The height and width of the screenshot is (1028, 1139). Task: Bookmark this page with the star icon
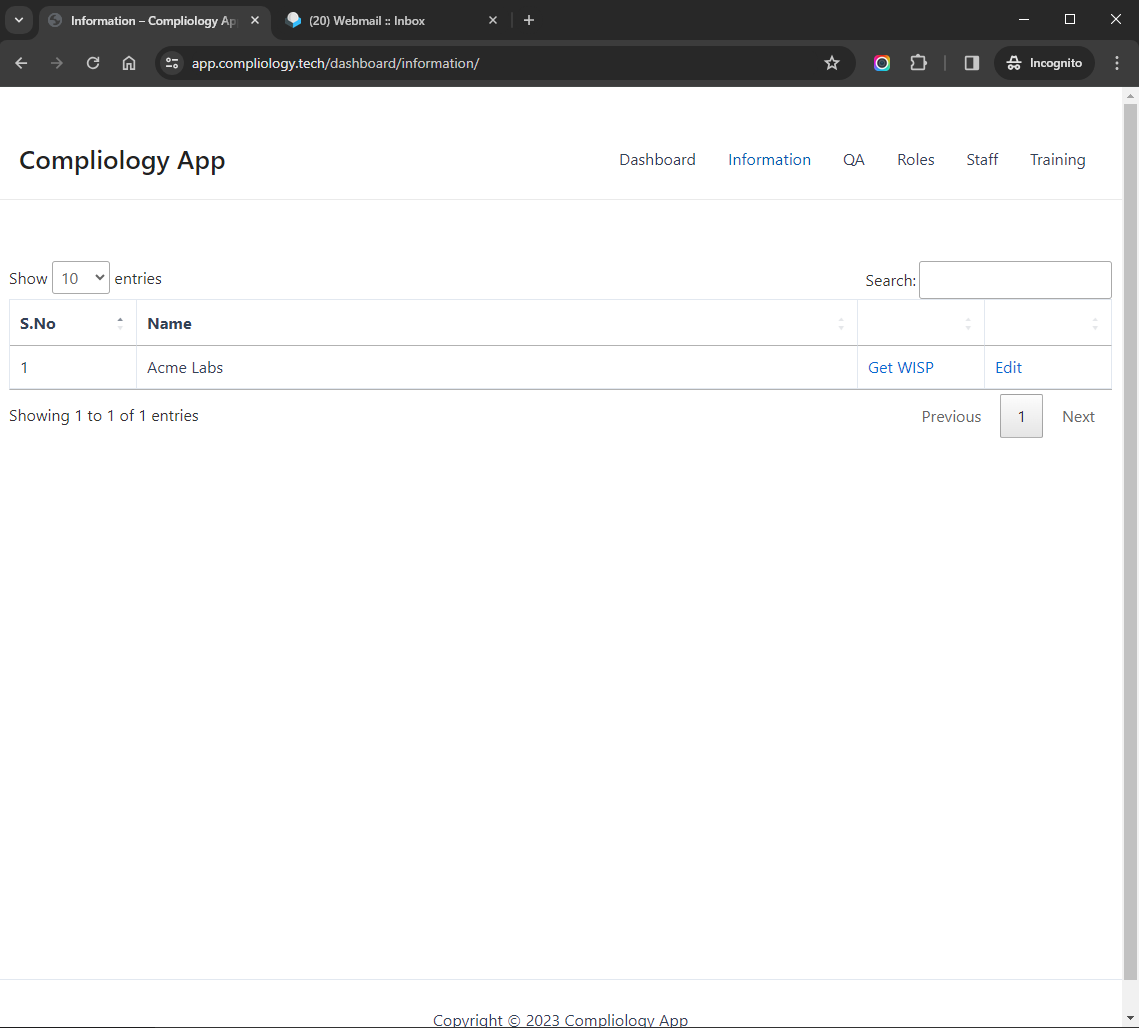[x=832, y=63]
